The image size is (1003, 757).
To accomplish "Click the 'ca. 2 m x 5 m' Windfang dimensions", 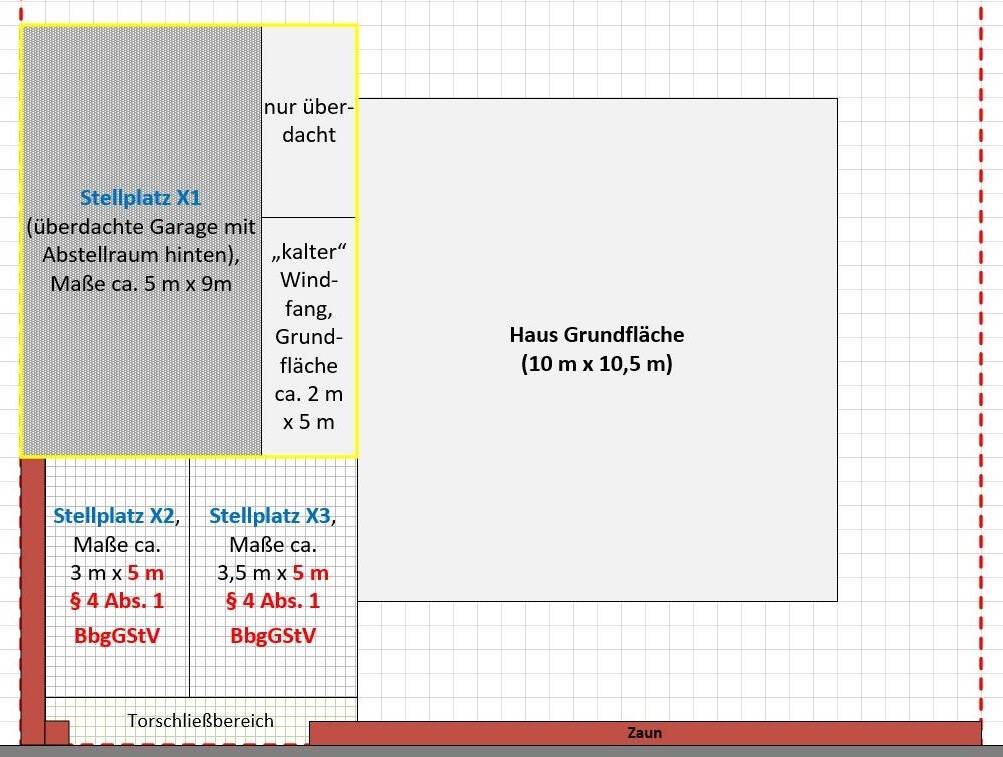I will coord(309,408).
